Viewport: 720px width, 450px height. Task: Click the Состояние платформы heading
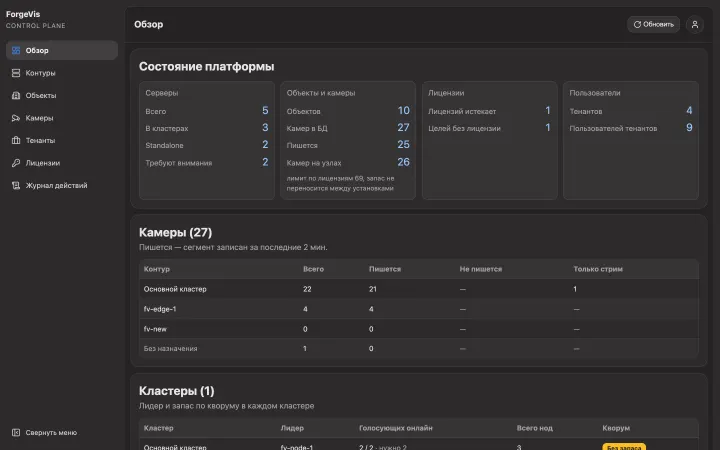207,67
